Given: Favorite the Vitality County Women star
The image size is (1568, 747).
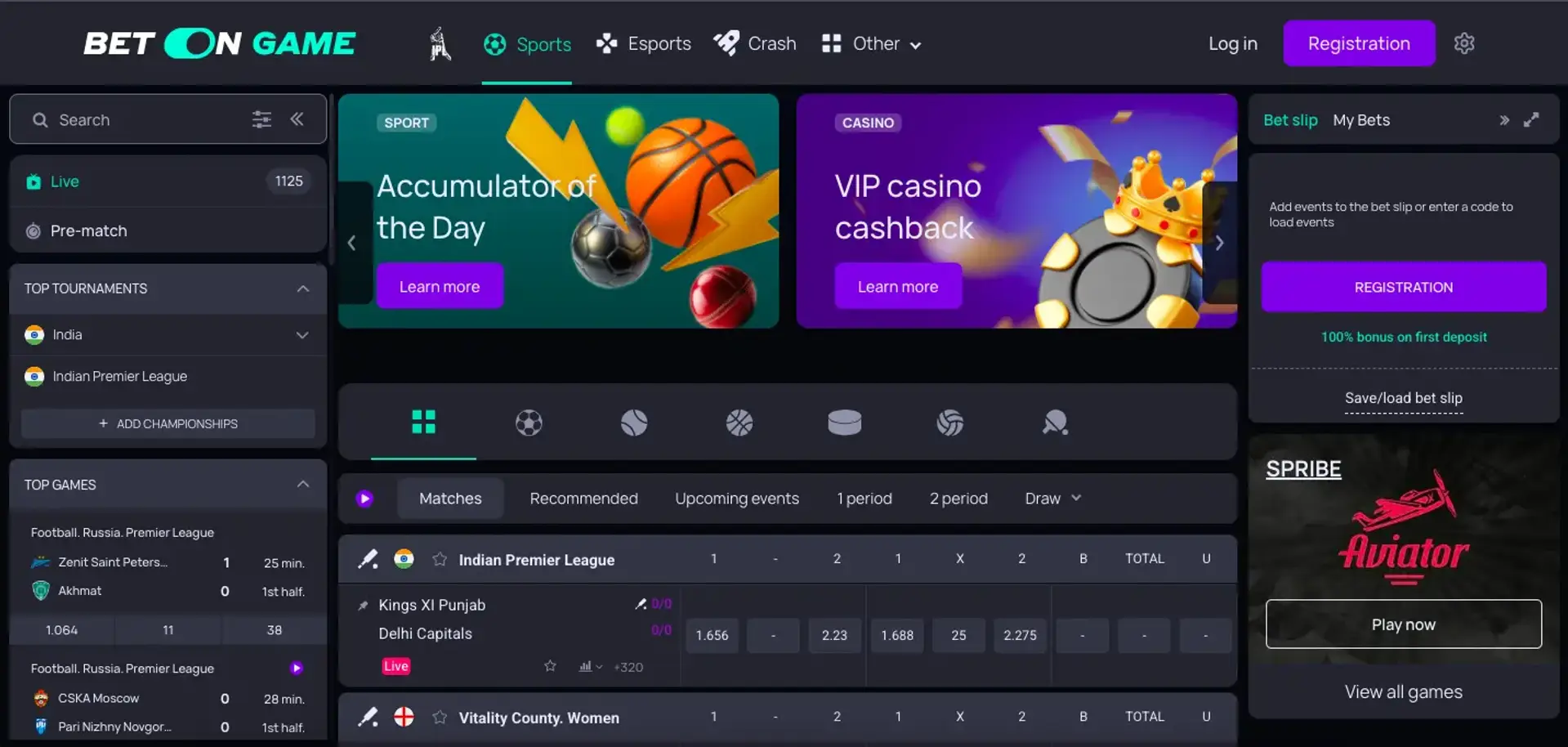Looking at the screenshot, I should pos(440,717).
